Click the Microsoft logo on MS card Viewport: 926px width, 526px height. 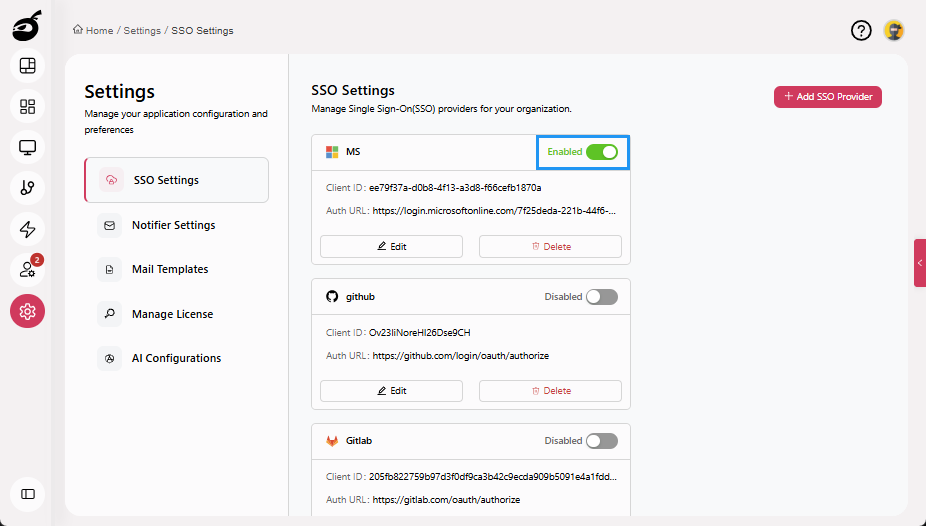click(332, 152)
